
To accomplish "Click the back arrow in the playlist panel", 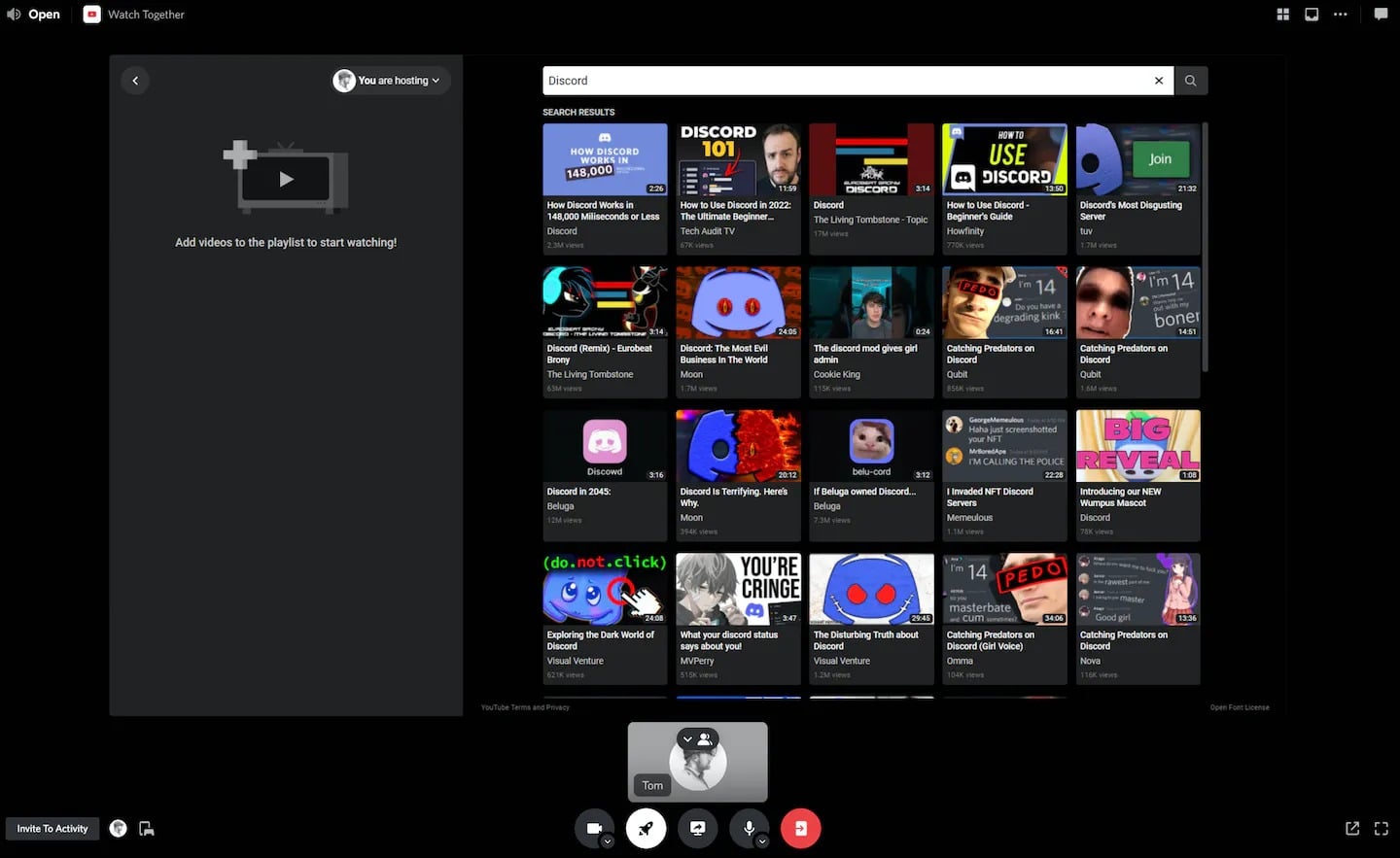I will tap(135, 80).
